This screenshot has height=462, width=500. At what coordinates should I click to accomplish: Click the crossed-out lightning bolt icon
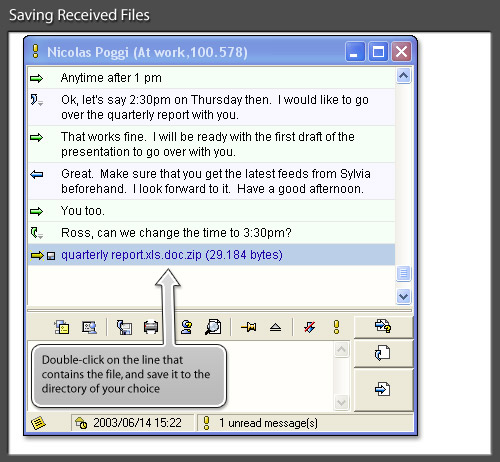(310, 327)
